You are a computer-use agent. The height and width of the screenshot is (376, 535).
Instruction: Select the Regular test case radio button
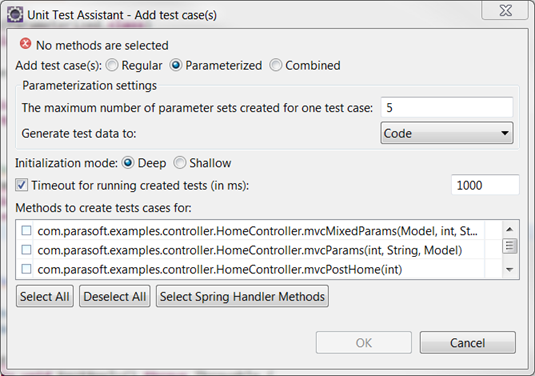pos(112,65)
